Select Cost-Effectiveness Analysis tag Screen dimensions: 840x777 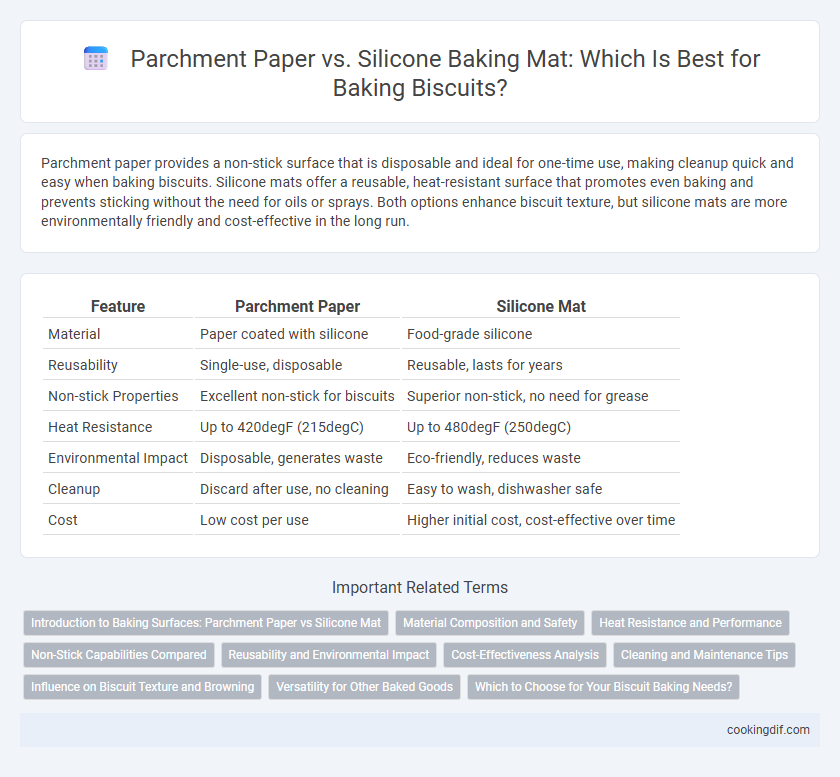pos(525,655)
